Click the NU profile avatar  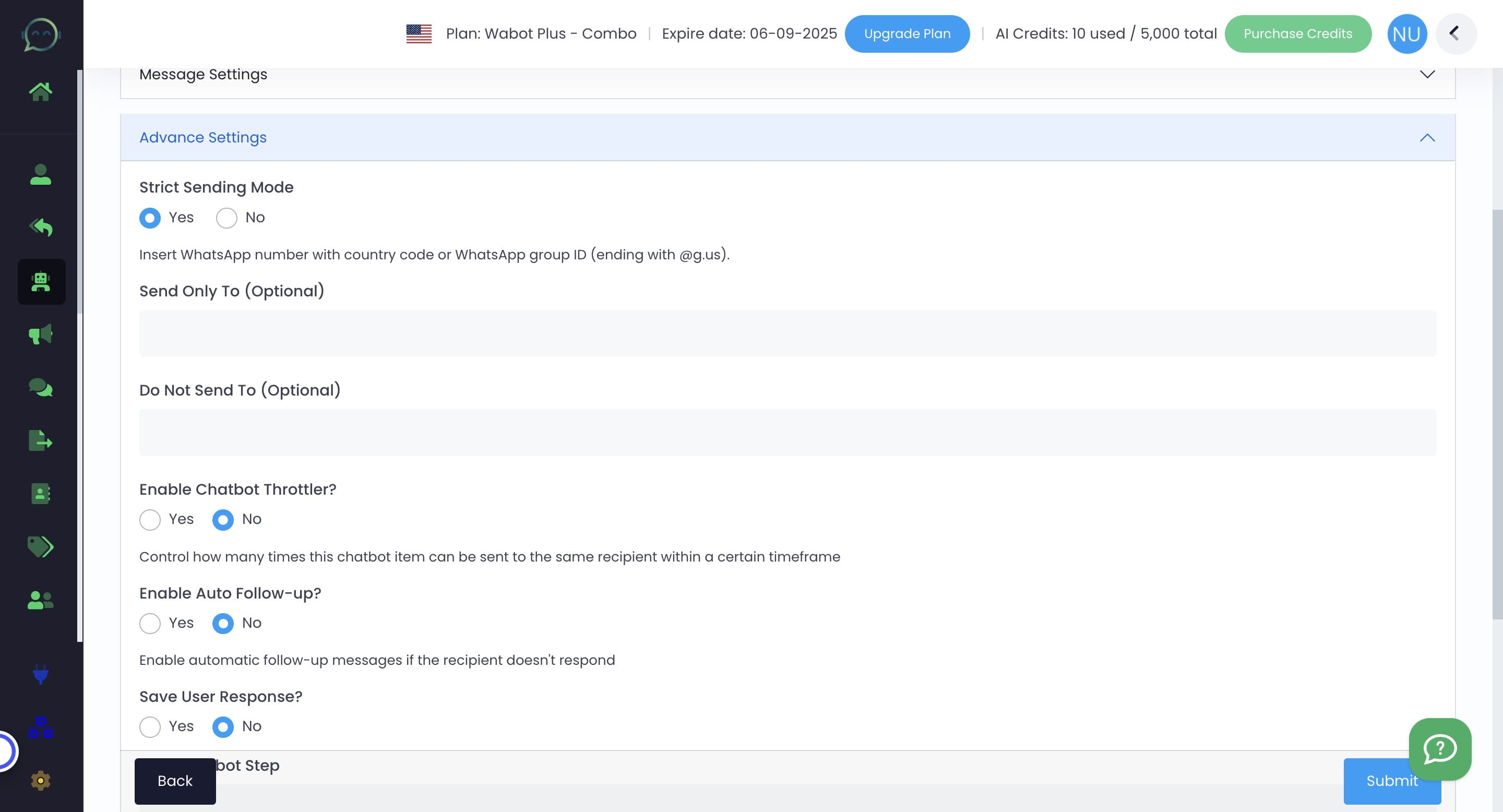1407,33
